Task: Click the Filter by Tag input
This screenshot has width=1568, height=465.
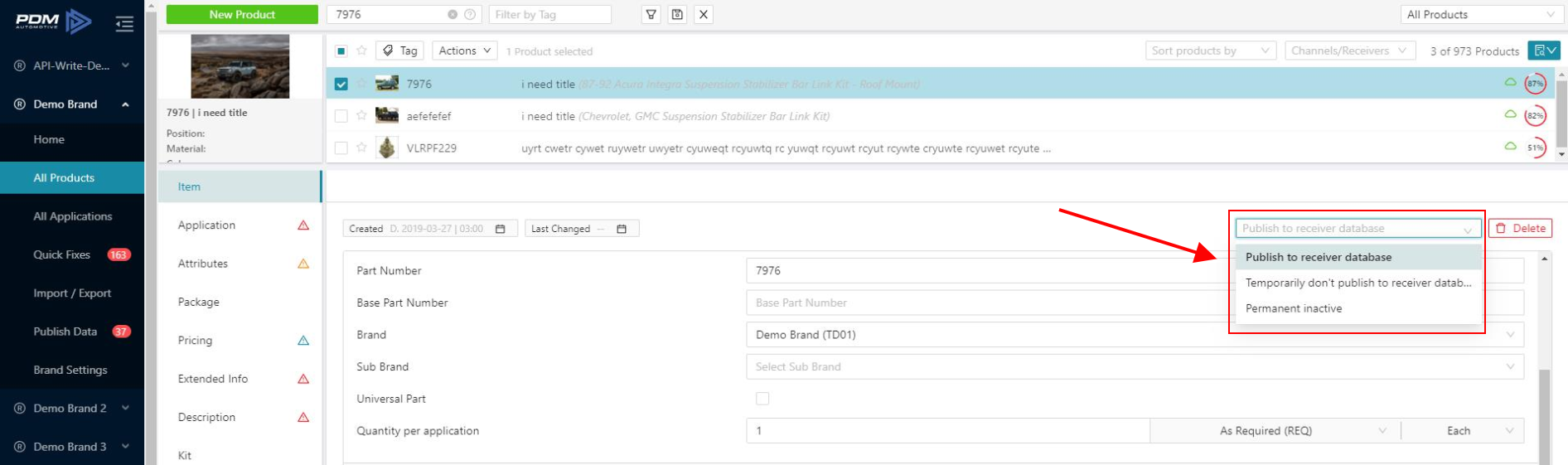Action: (x=550, y=14)
